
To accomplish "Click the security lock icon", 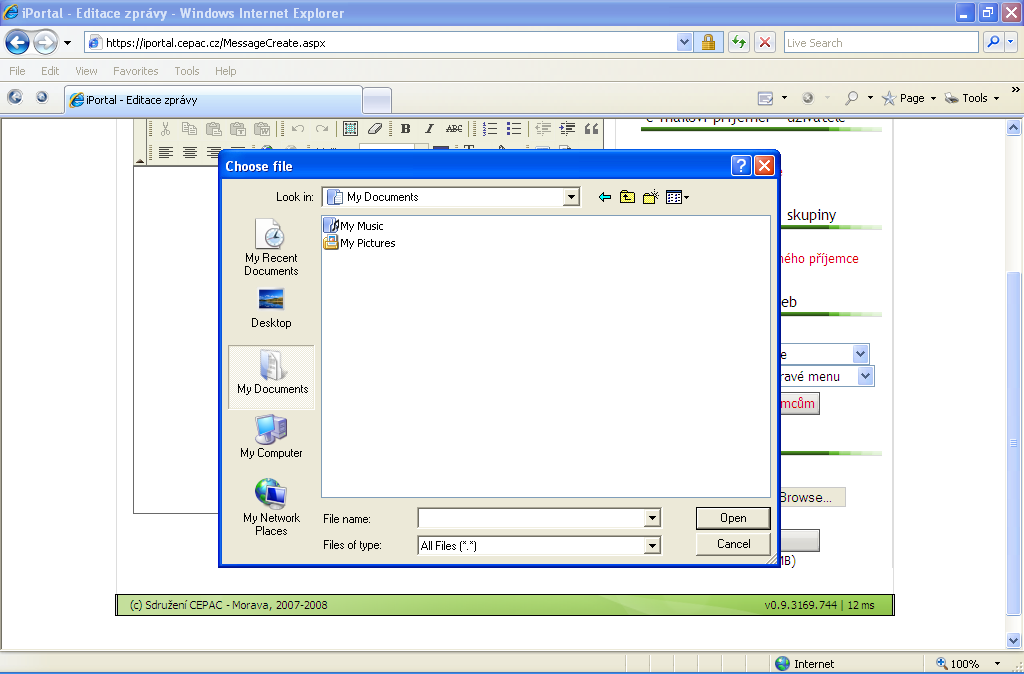I will [708, 42].
